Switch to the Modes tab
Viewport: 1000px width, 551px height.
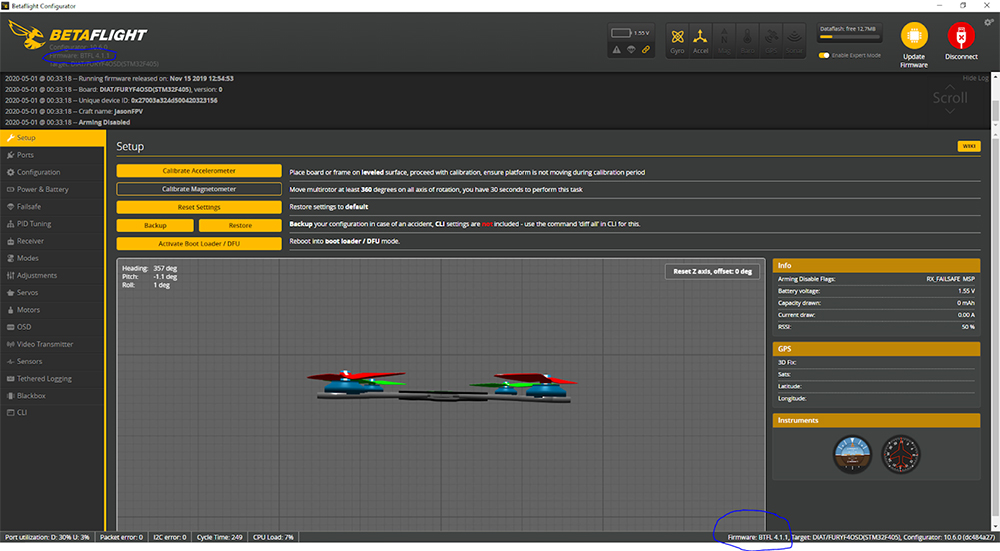(x=53, y=258)
